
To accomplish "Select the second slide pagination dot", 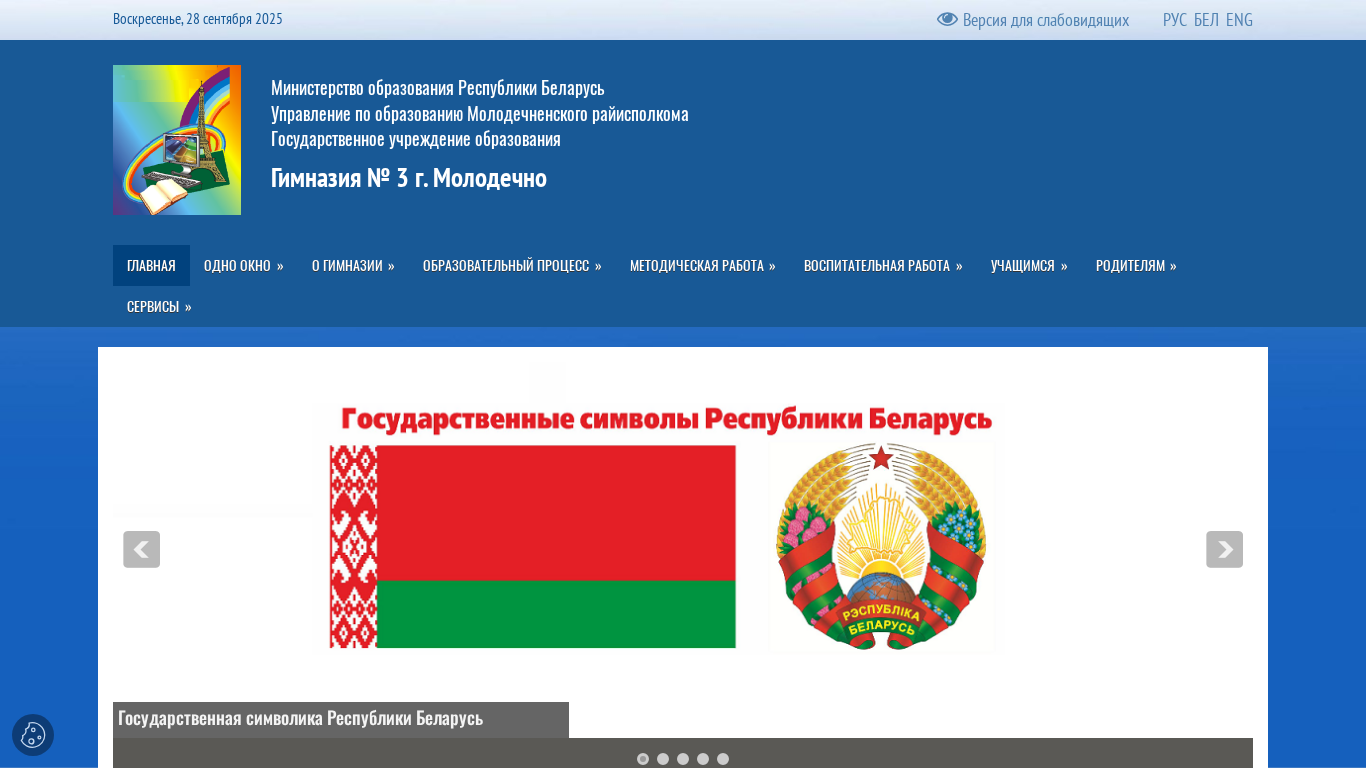I will point(663,759).
